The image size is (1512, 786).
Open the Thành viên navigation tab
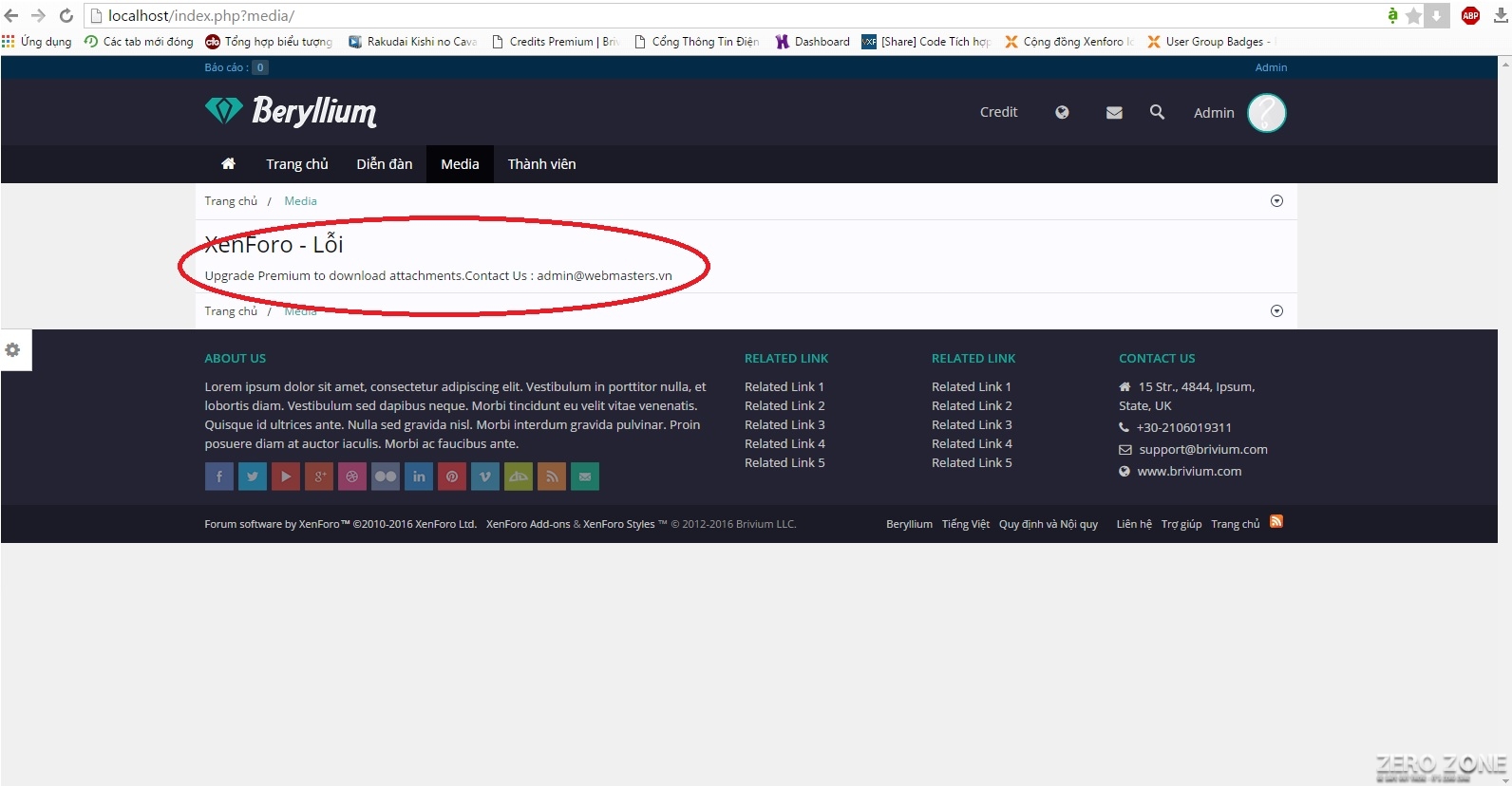tap(541, 164)
